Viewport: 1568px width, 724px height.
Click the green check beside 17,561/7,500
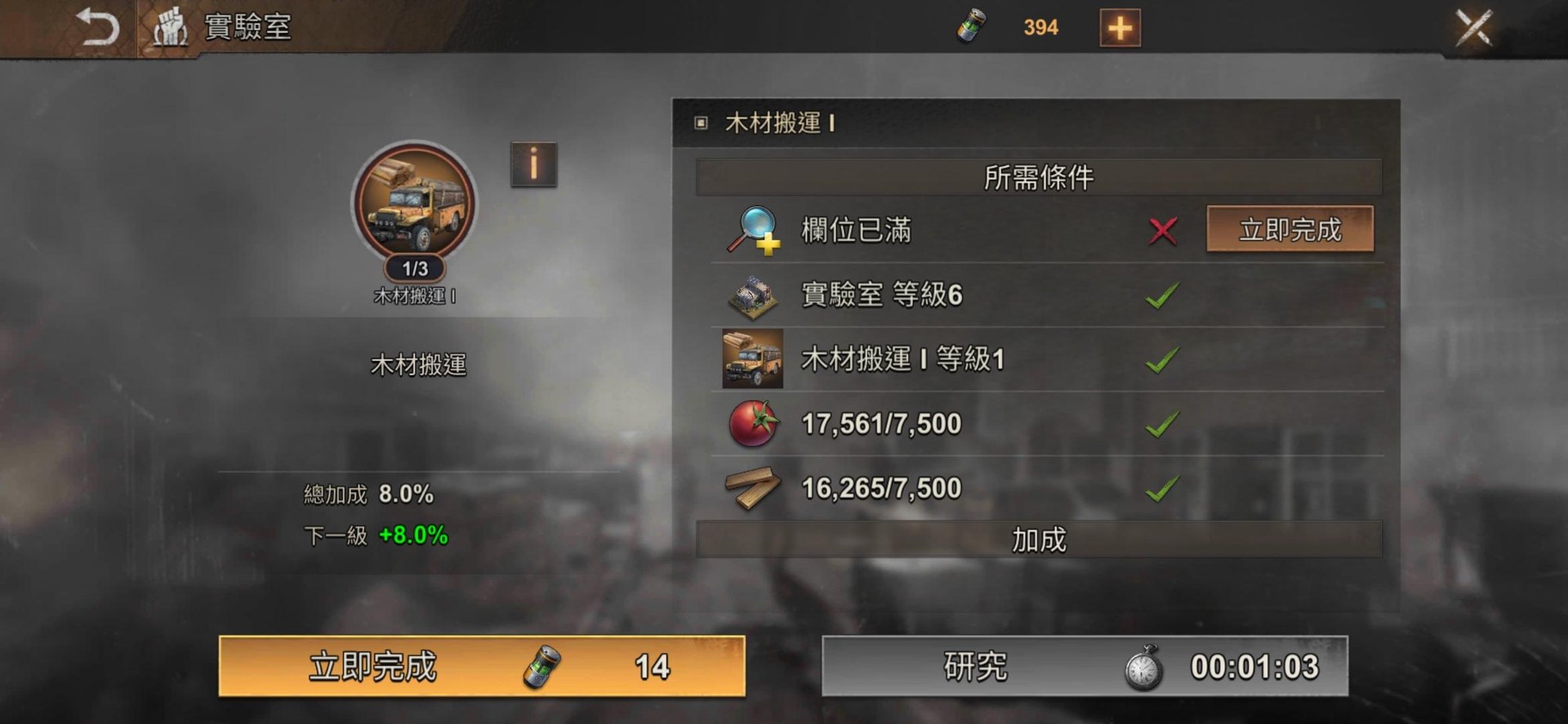(x=1162, y=424)
